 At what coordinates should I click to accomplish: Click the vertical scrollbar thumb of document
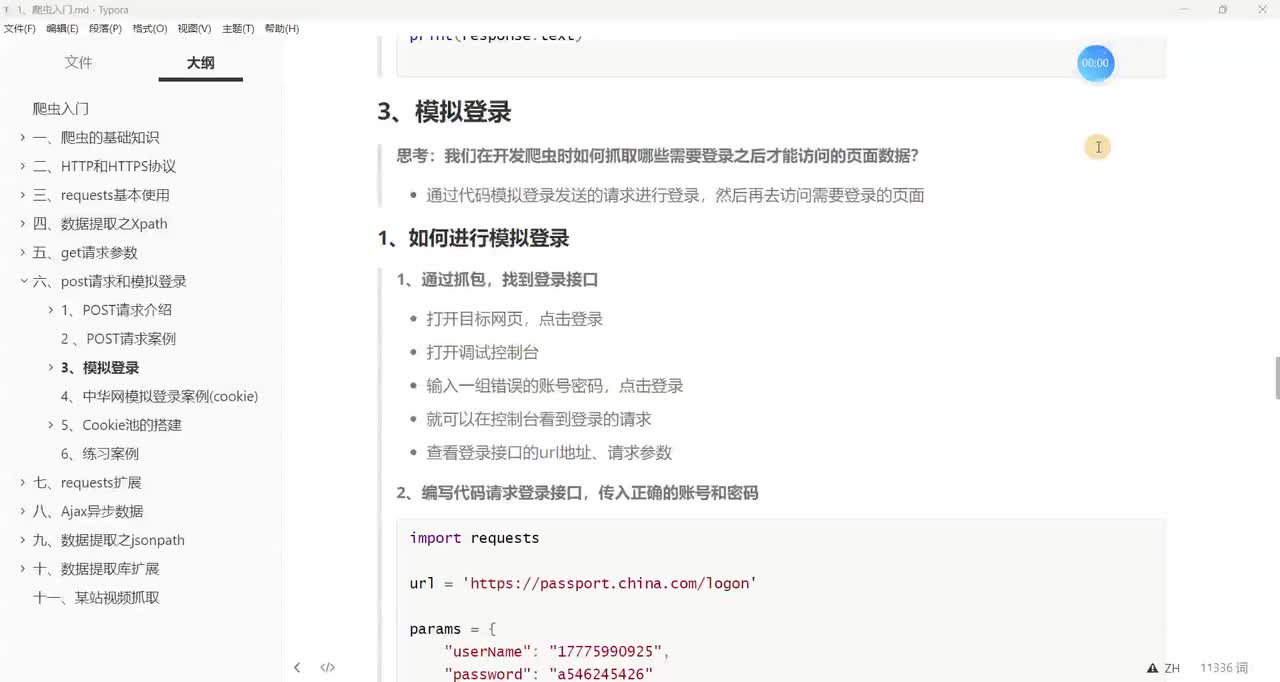pyautogui.click(x=1276, y=377)
